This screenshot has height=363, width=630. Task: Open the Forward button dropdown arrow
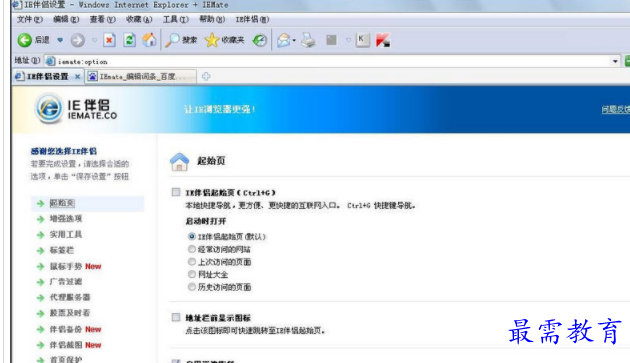[x=94, y=40]
